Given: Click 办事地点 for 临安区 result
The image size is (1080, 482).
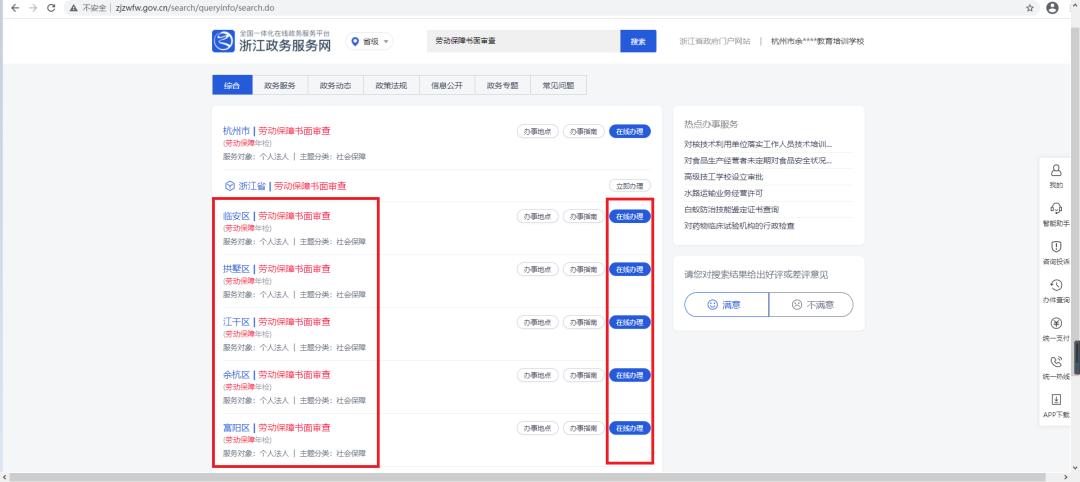Looking at the screenshot, I should [x=538, y=216].
